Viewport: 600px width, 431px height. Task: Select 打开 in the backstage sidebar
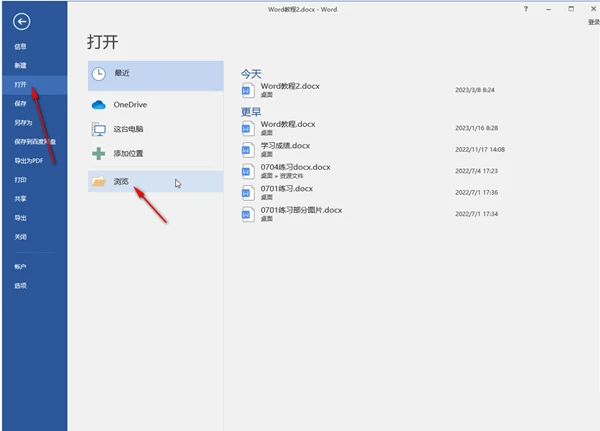pos(34,85)
